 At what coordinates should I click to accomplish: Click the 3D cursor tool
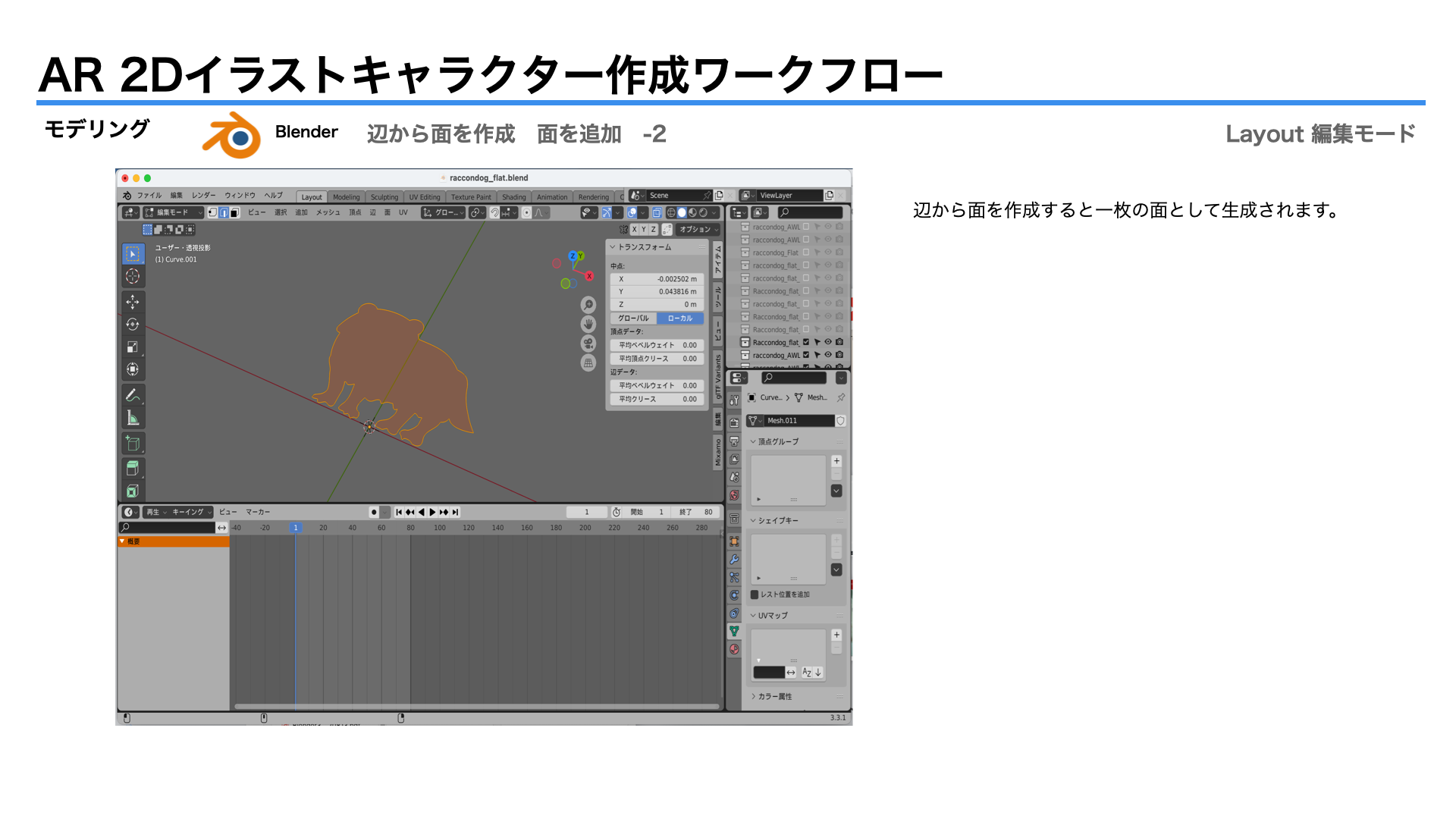133,276
